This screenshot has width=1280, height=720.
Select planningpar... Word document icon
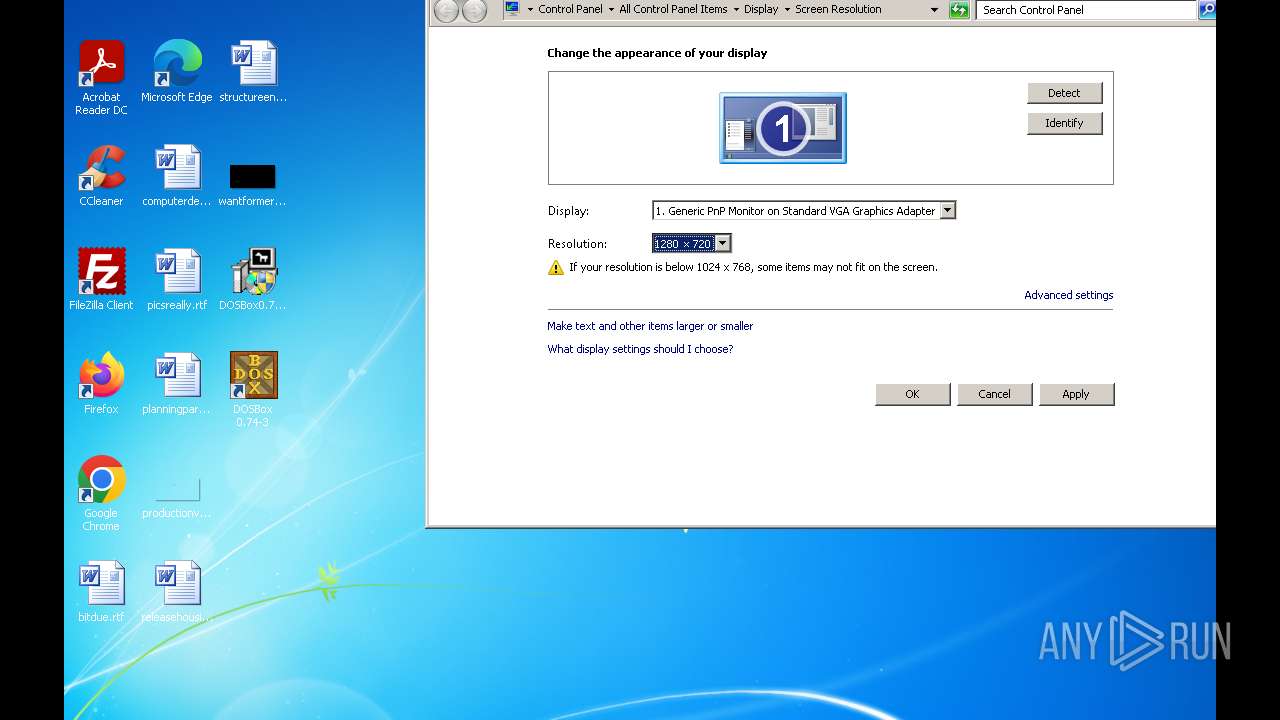177,384
